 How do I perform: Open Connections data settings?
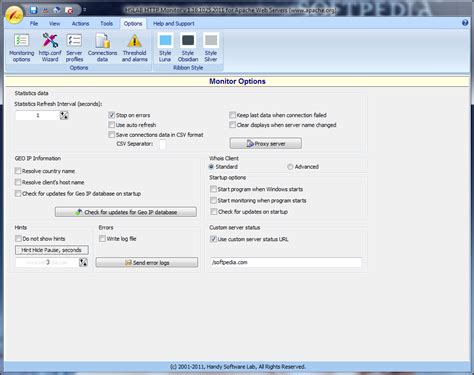click(102, 48)
